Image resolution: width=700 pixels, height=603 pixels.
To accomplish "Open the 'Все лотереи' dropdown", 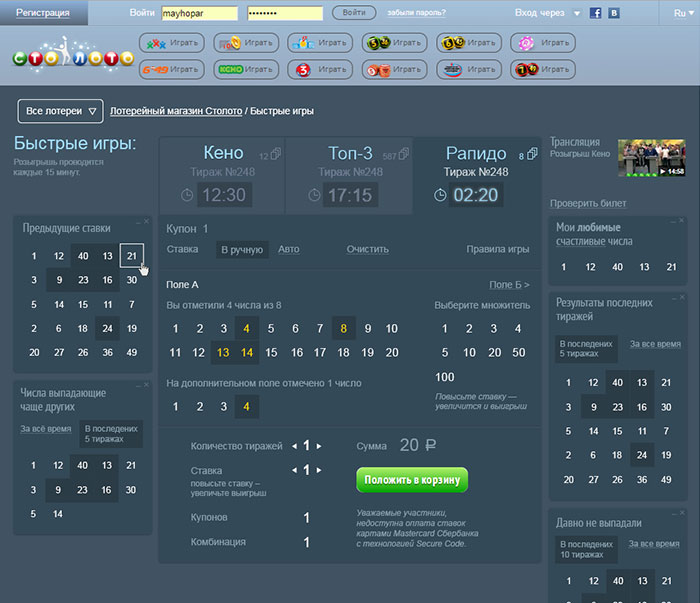I will pyautogui.click(x=61, y=111).
